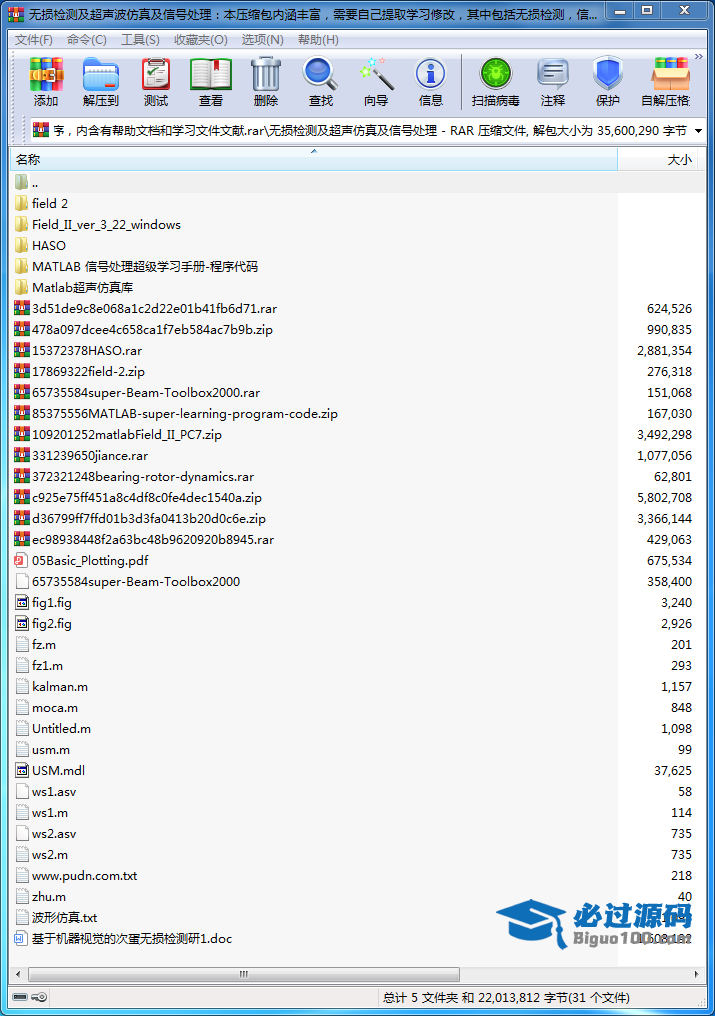Open the View (查看) book icon
Image resolution: width=715 pixels, height=1016 pixels.
coord(211,82)
